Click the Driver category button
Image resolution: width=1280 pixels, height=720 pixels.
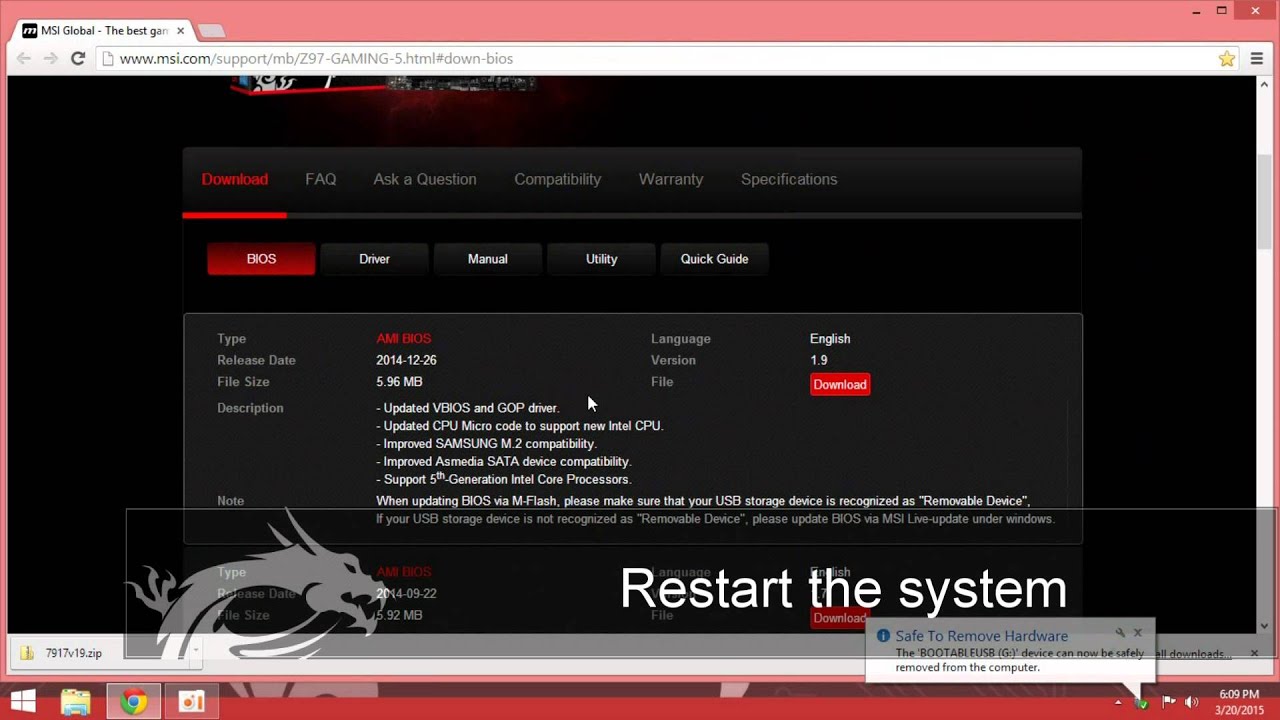click(x=374, y=259)
